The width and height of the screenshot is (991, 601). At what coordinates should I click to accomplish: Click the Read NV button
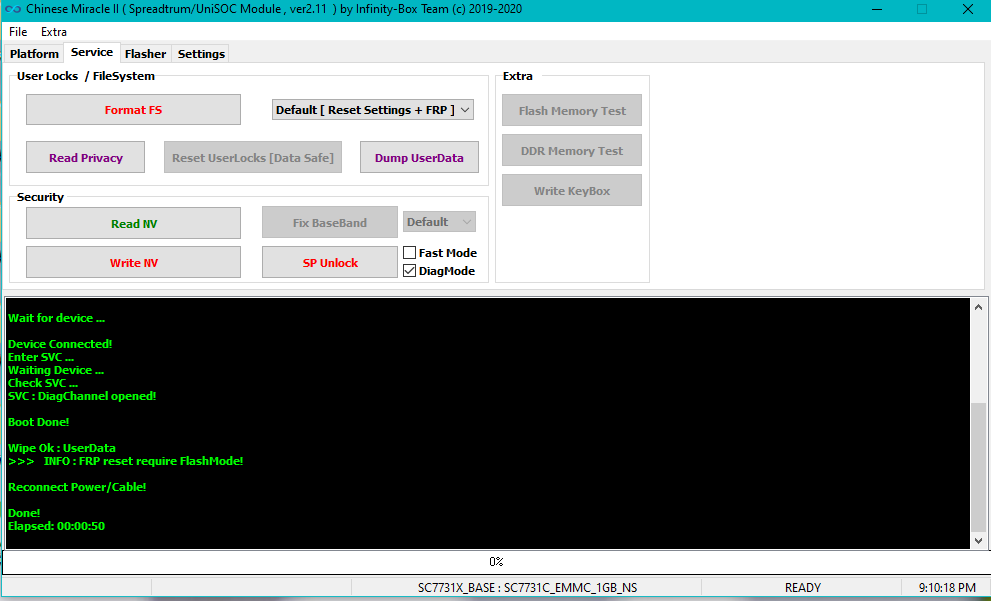[x=133, y=224]
